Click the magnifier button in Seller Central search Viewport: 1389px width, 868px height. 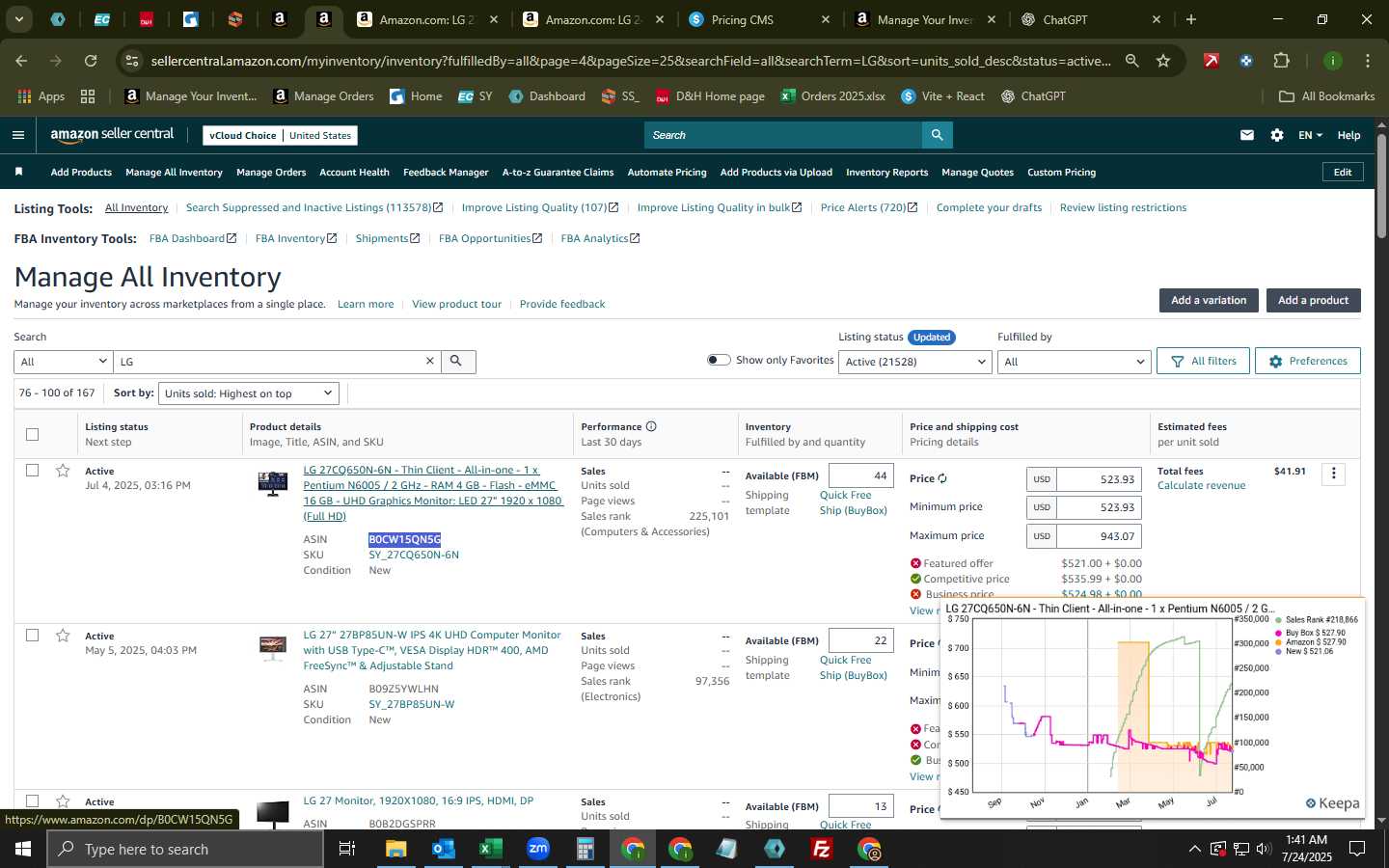point(937,135)
